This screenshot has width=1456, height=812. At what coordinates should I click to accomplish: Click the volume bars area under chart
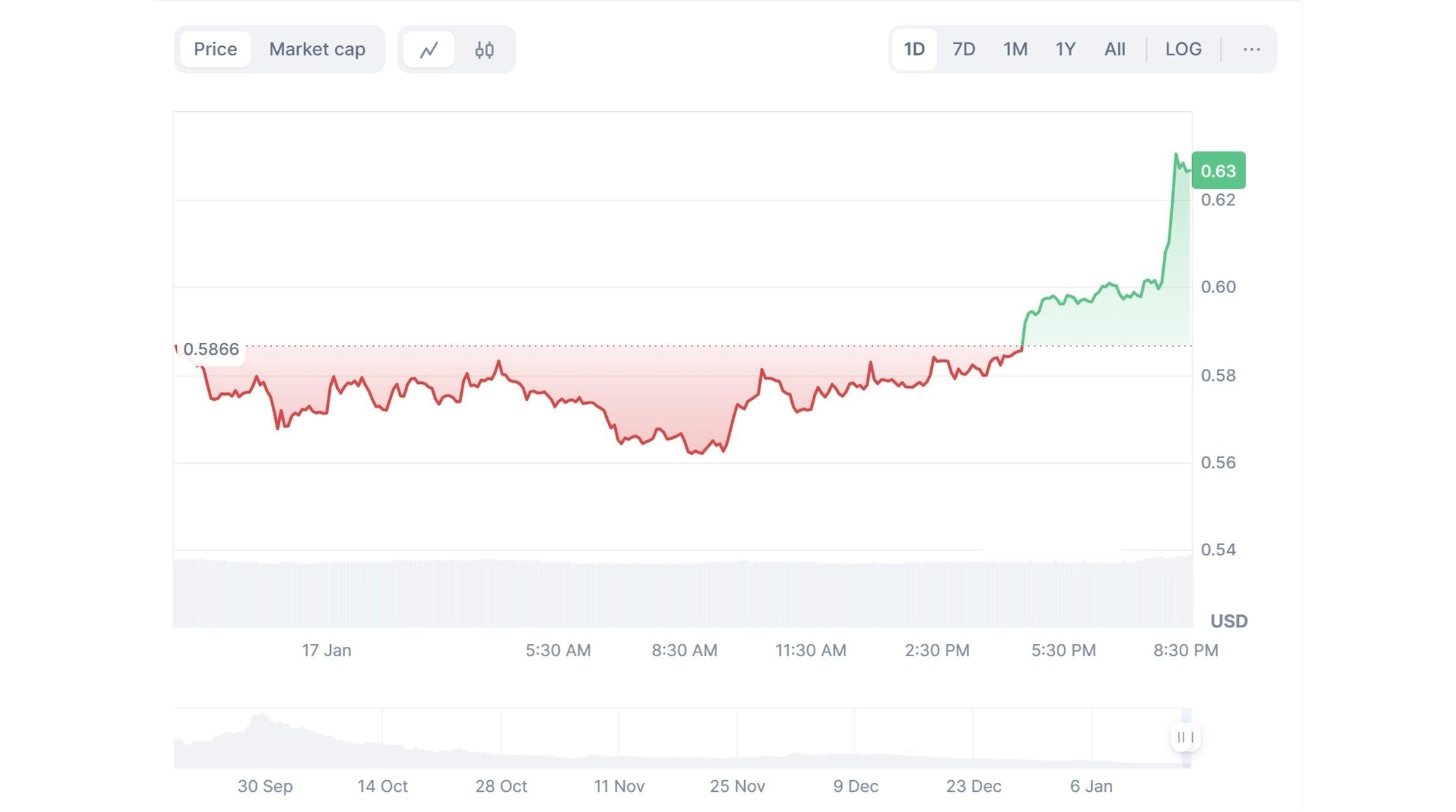coord(682,592)
